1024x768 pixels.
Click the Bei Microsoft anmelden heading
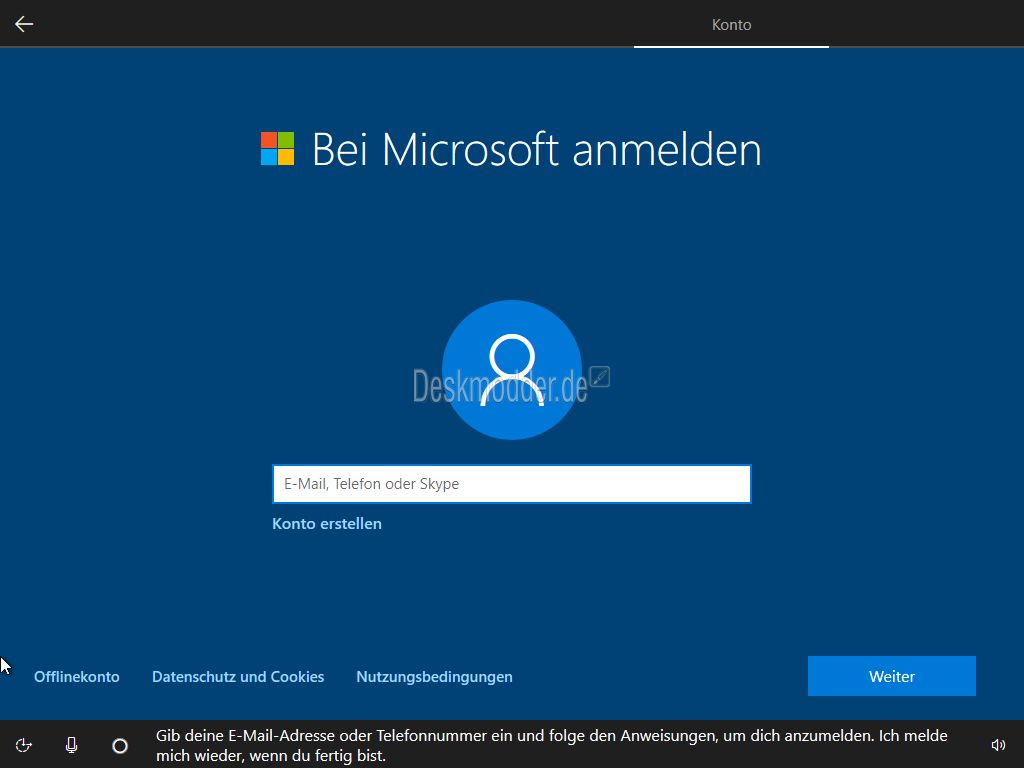536,149
